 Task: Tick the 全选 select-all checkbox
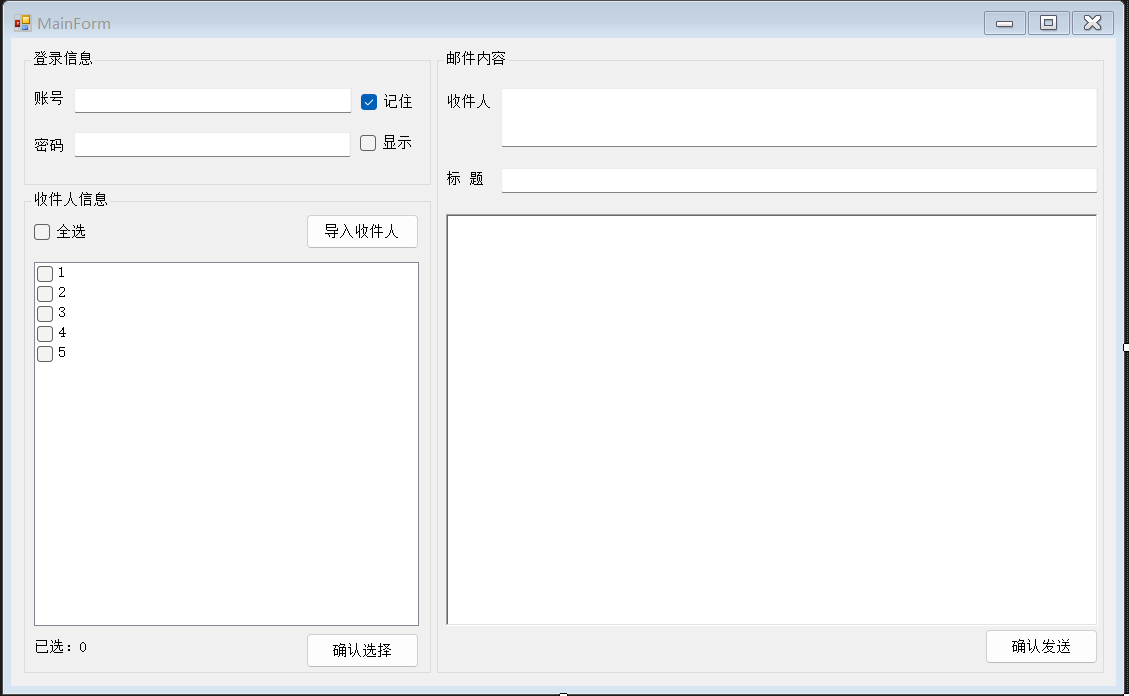coord(42,232)
